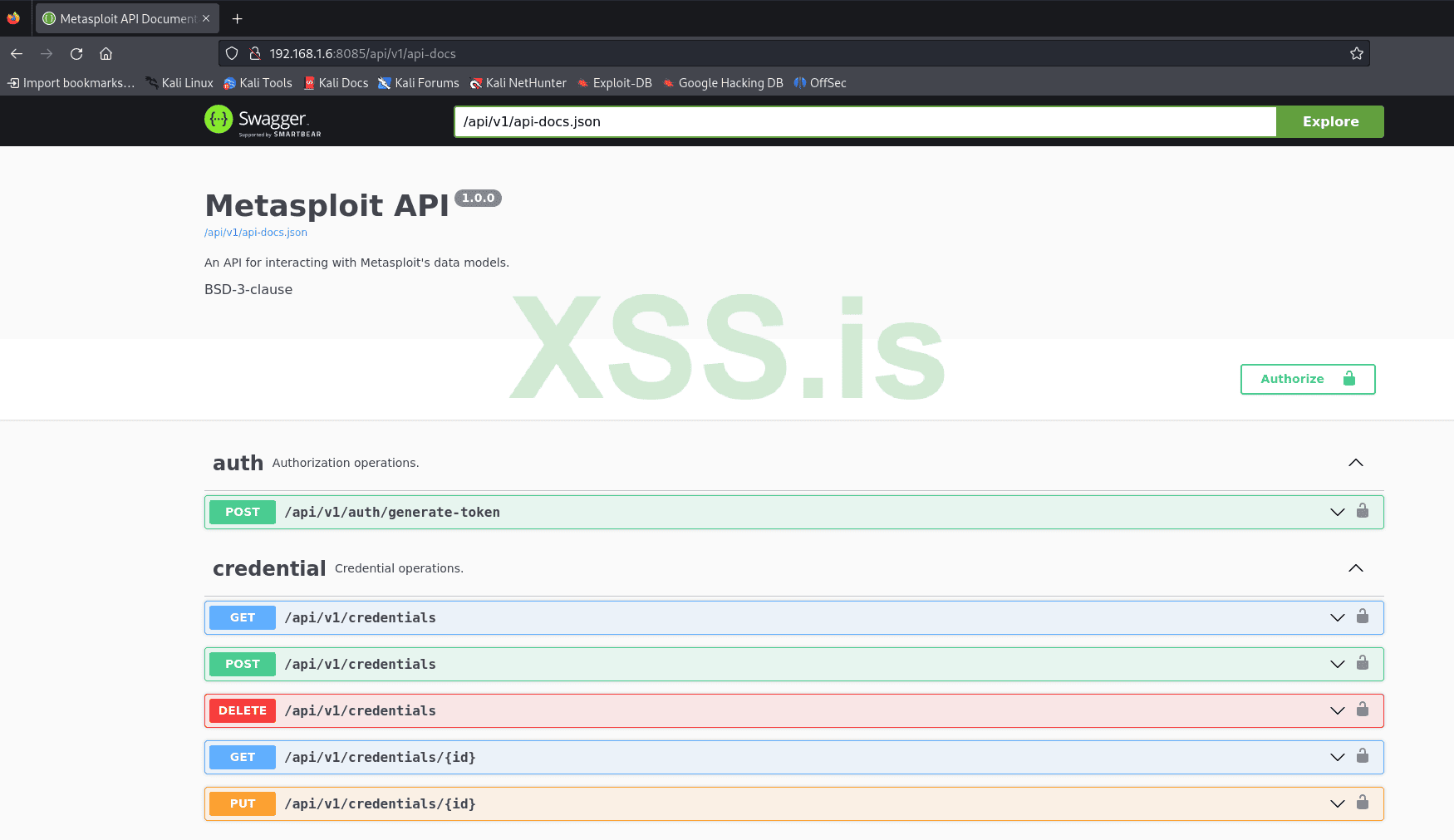Open the /api/v1/api-docs.json link
The image size is (1454, 840).
click(256, 233)
